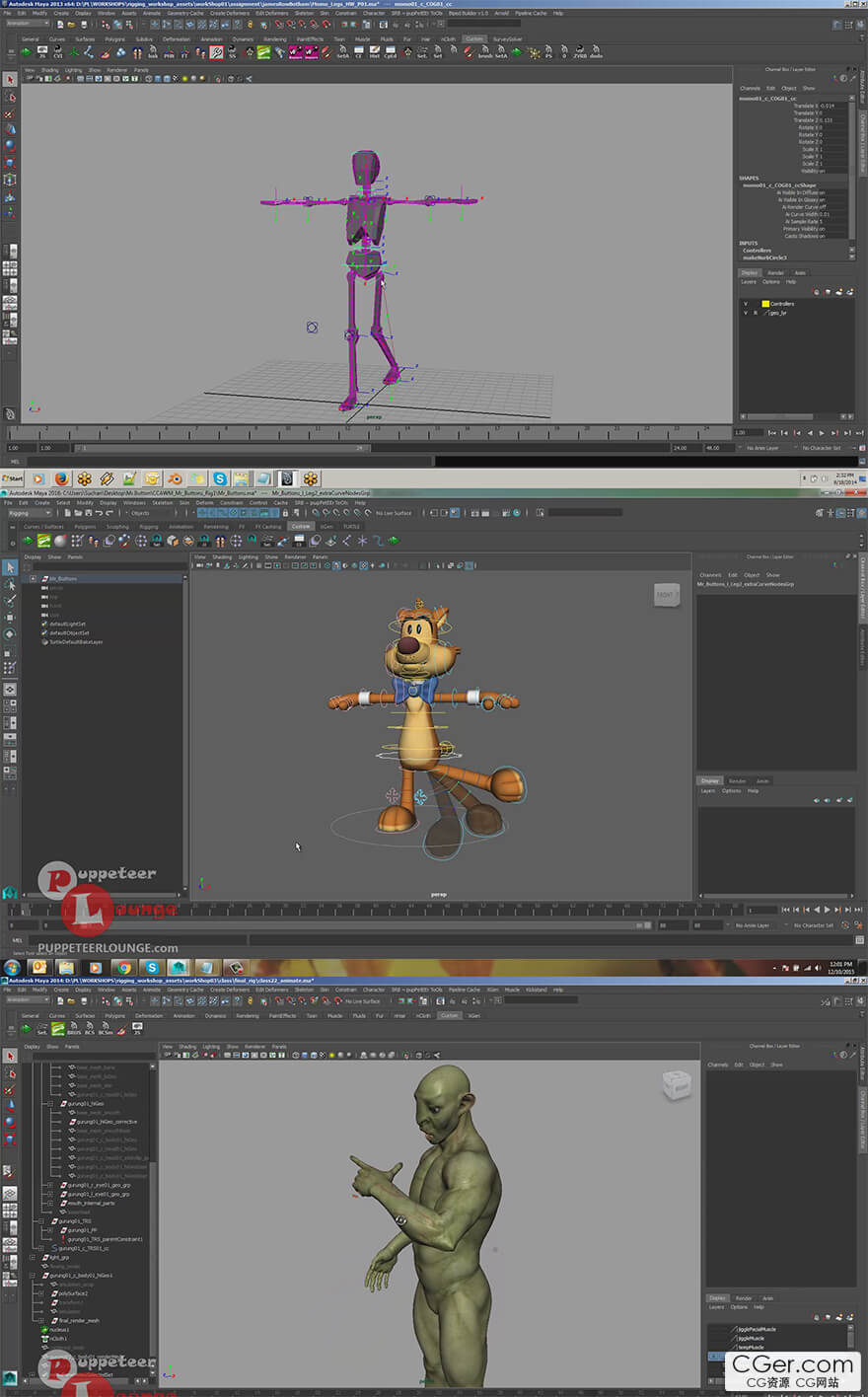868x1397 pixels.
Task: Collapse the gurung01_TRS outliner node
Action: tap(42, 1221)
